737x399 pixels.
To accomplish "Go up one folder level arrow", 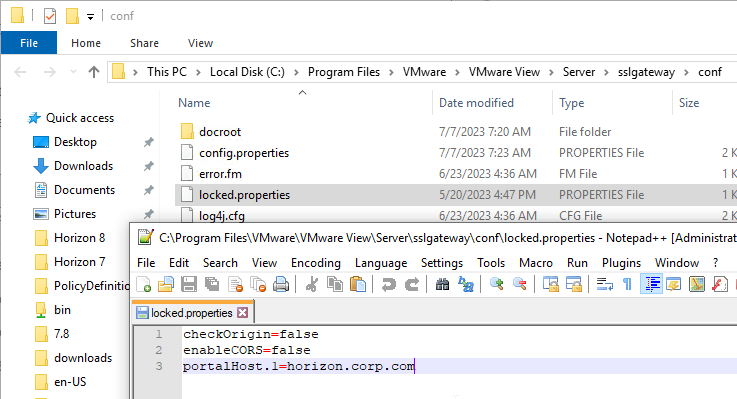I will [94, 72].
